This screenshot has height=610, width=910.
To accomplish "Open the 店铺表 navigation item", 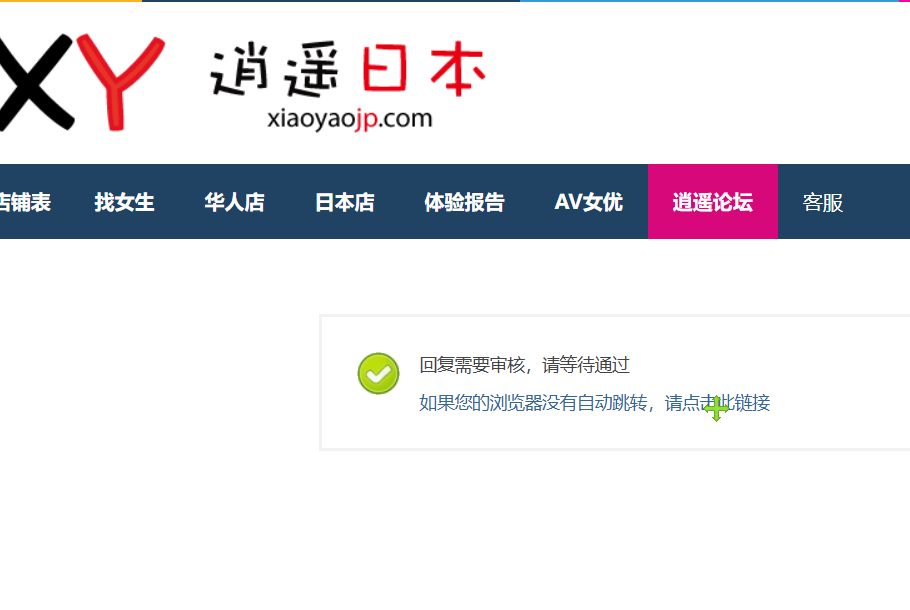I will coord(24,202).
